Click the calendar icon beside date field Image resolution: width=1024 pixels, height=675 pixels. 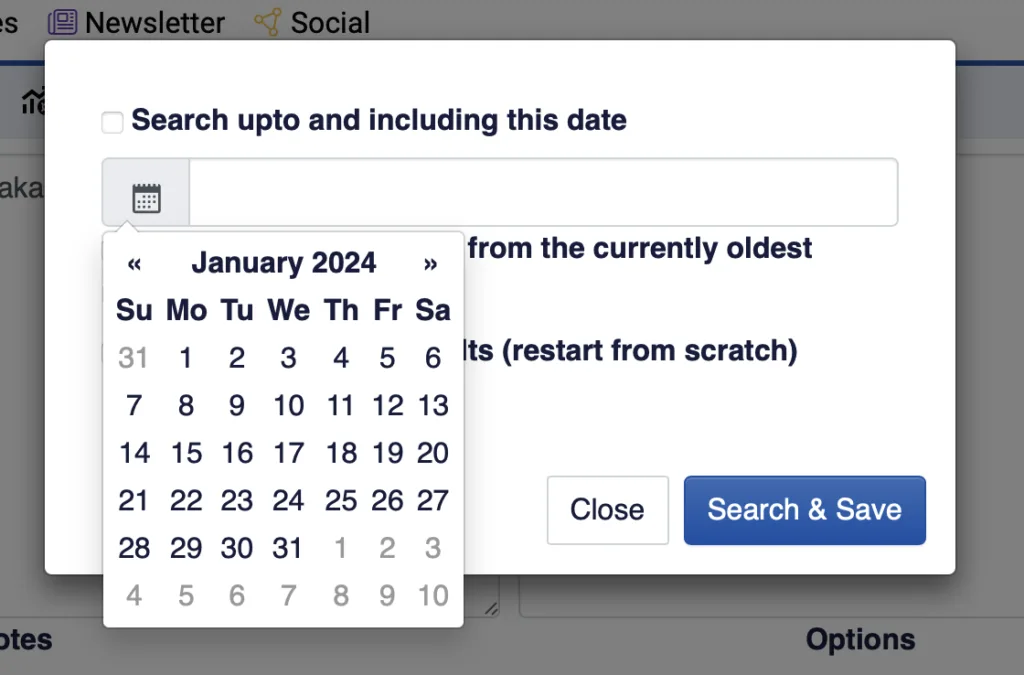click(146, 197)
